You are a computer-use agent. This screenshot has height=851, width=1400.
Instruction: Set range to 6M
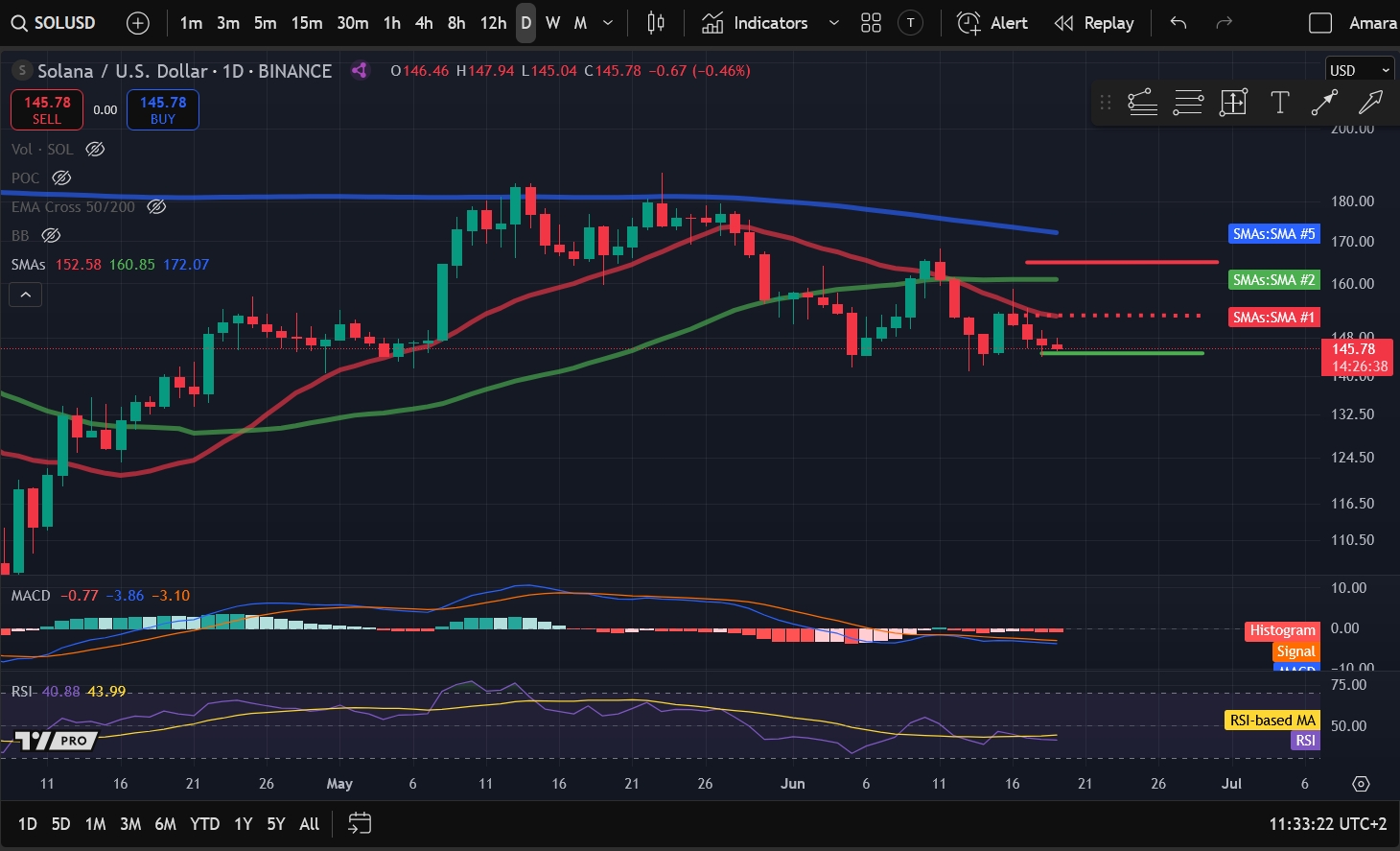[x=165, y=823]
